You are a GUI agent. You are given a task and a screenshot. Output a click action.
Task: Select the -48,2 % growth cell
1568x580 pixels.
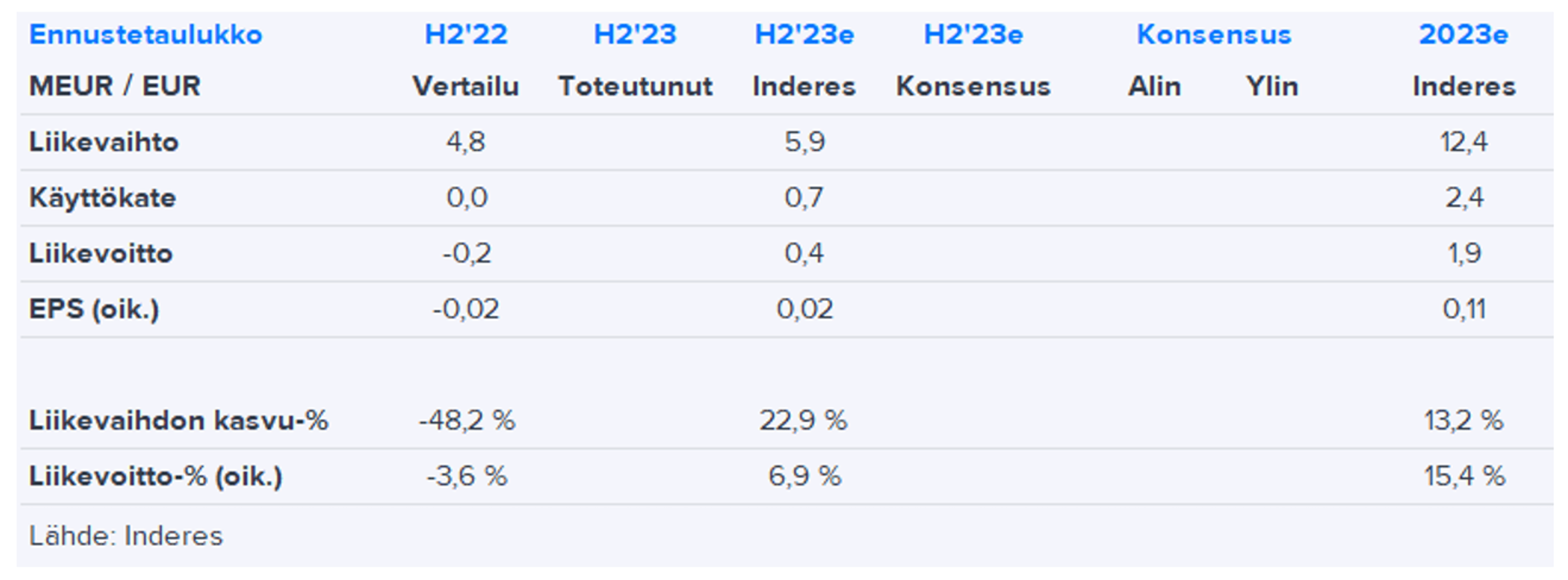467,421
